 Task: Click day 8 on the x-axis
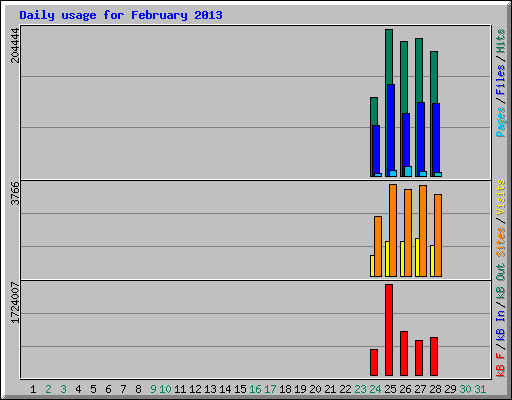138,389
